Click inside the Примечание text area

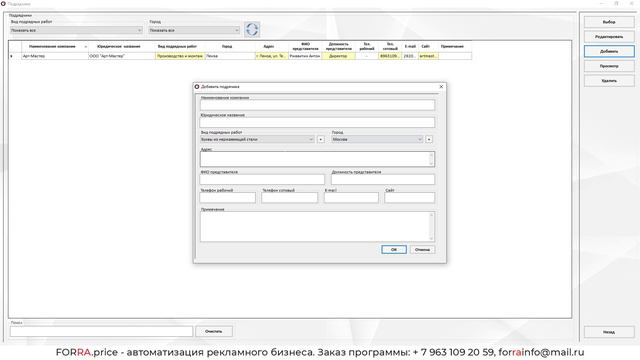point(317,227)
